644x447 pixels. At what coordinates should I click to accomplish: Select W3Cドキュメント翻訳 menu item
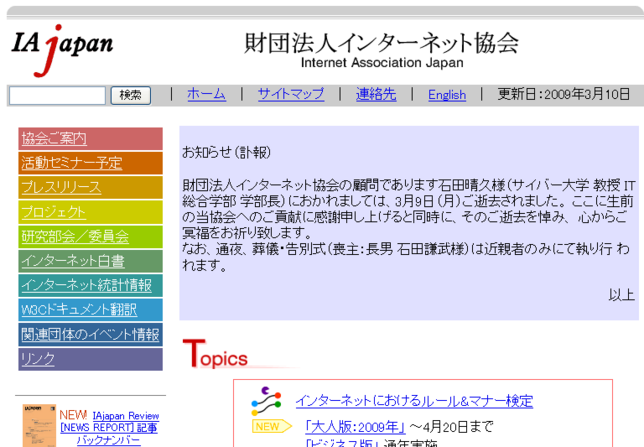(x=90, y=310)
